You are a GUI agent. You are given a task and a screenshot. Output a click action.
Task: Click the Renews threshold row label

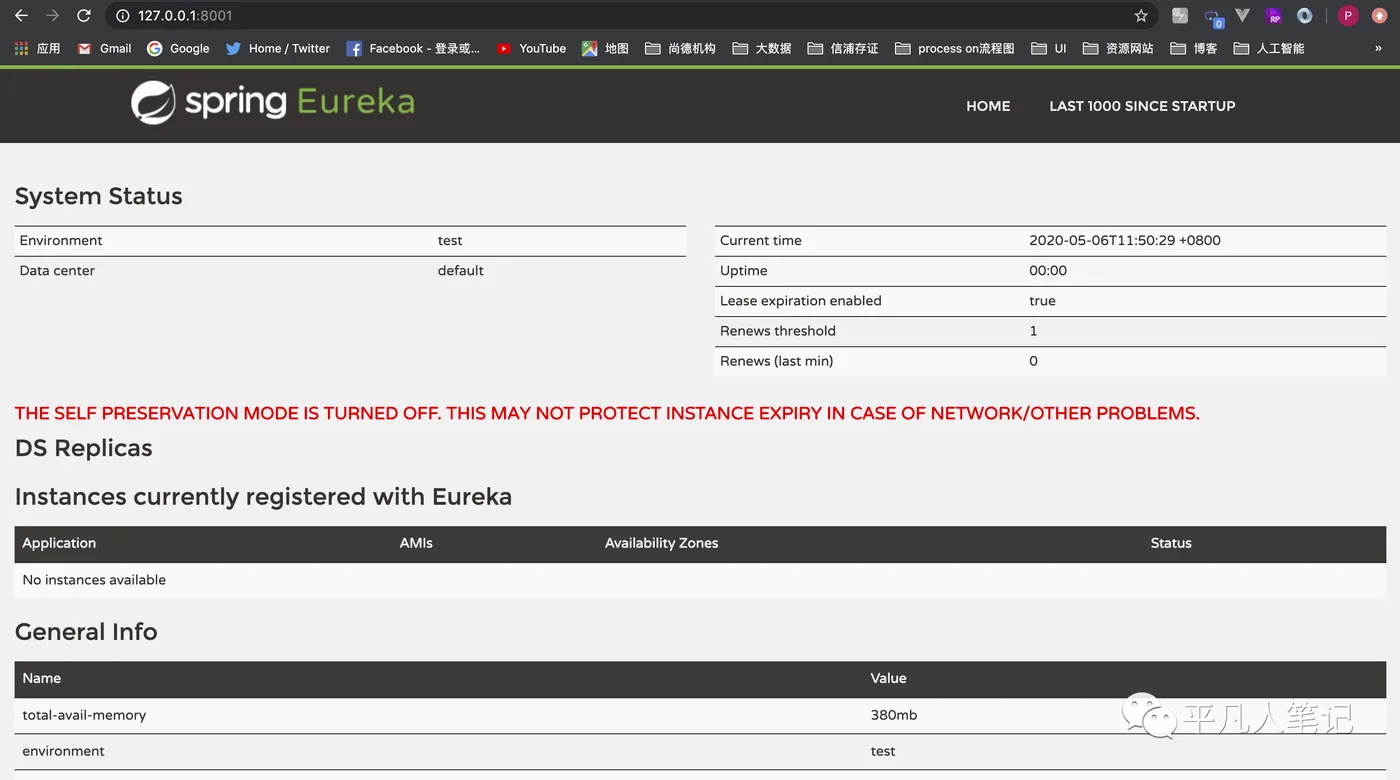(x=778, y=331)
